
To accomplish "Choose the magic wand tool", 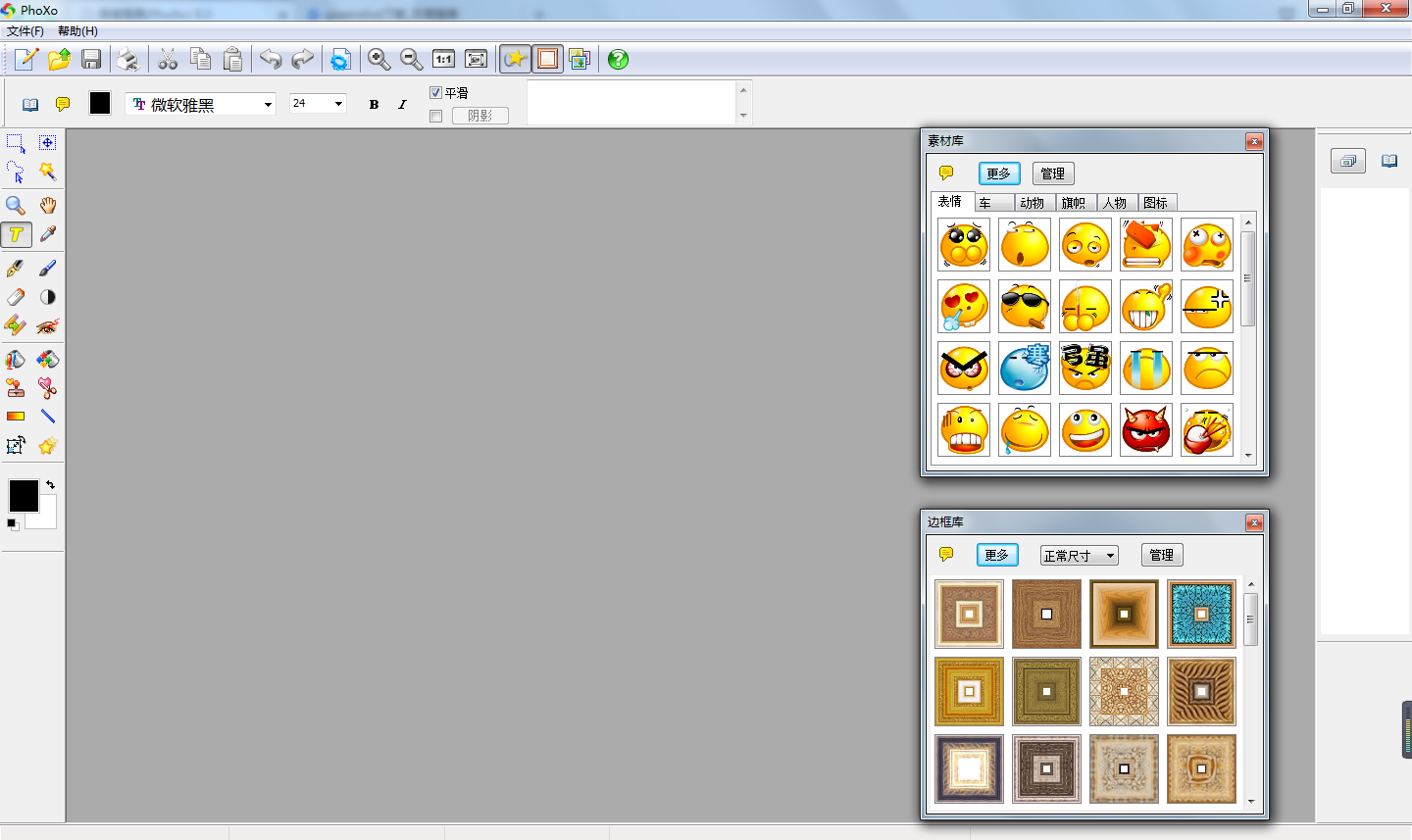I will click(x=47, y=173).
